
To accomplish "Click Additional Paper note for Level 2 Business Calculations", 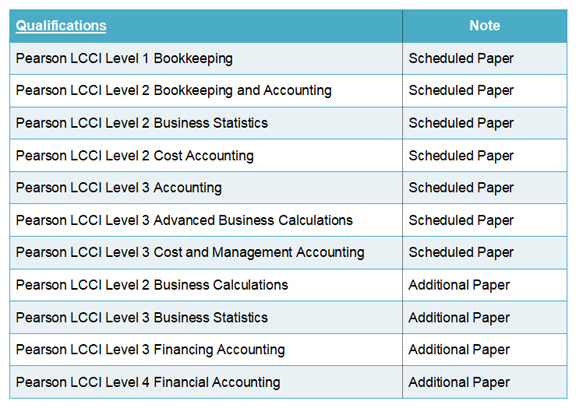I will (459, 285).
